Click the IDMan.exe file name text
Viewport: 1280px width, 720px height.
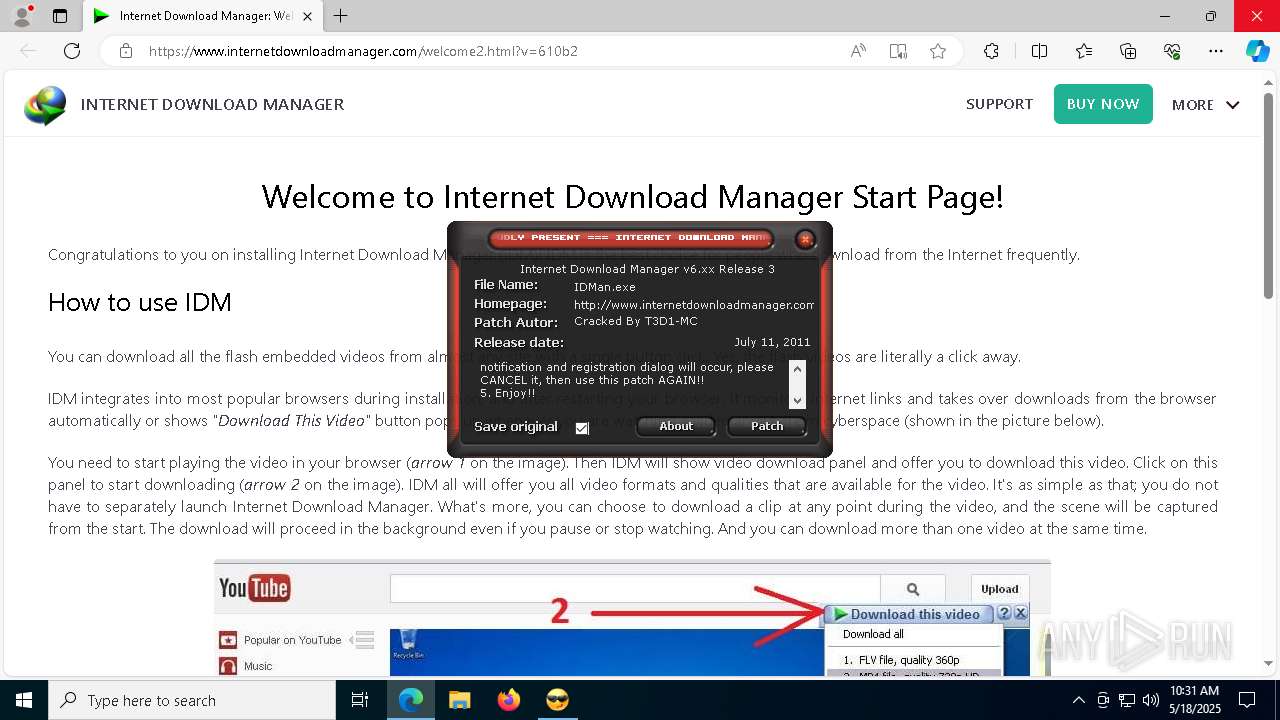click(x=604, y=287)
